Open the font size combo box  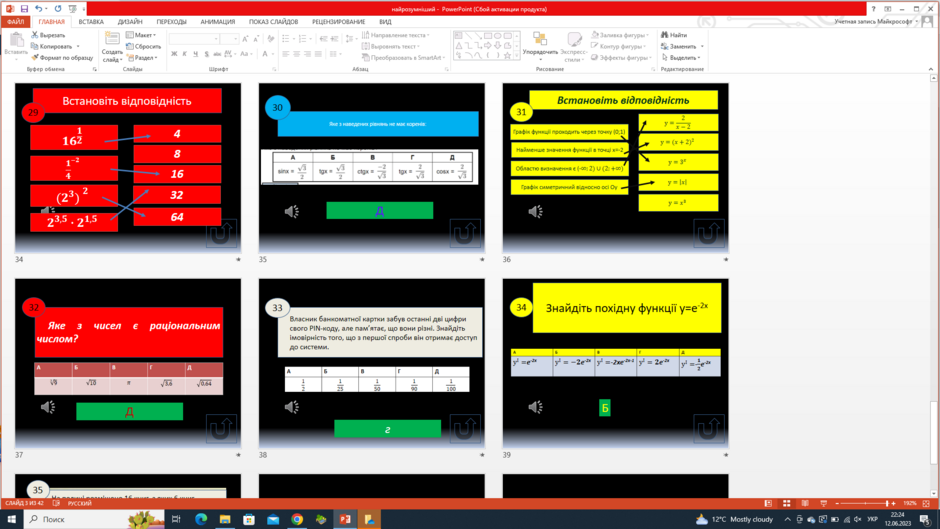pyautogui.click(x=230, y=38)
